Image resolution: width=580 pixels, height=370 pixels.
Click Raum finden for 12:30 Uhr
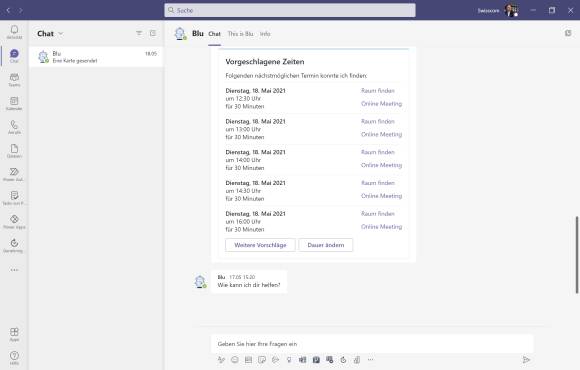pyautogui.click(x=378, y=91)
